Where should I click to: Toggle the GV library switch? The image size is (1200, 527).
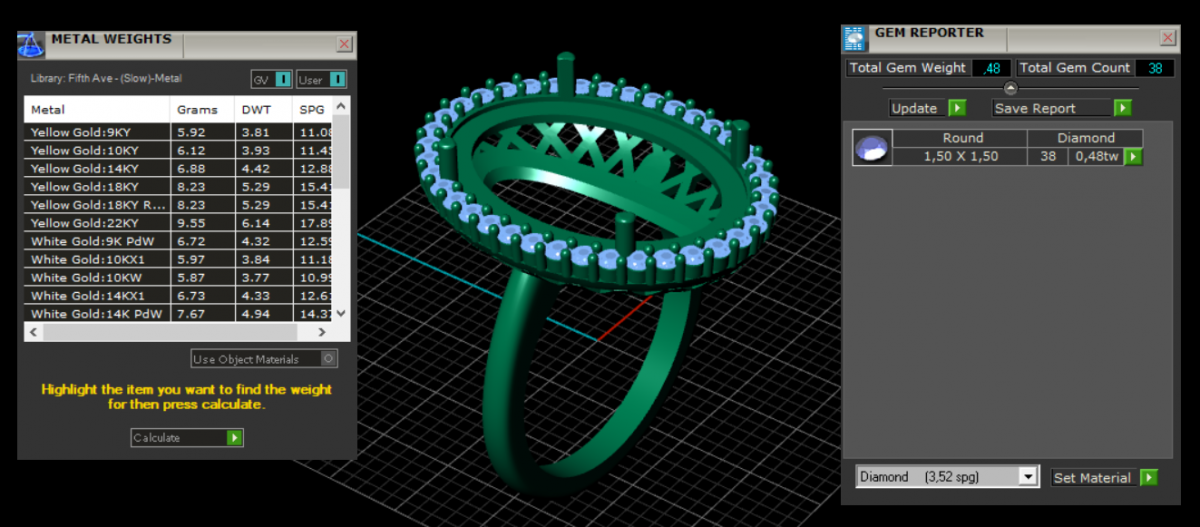pyautogui.click(x=283, y=79)
